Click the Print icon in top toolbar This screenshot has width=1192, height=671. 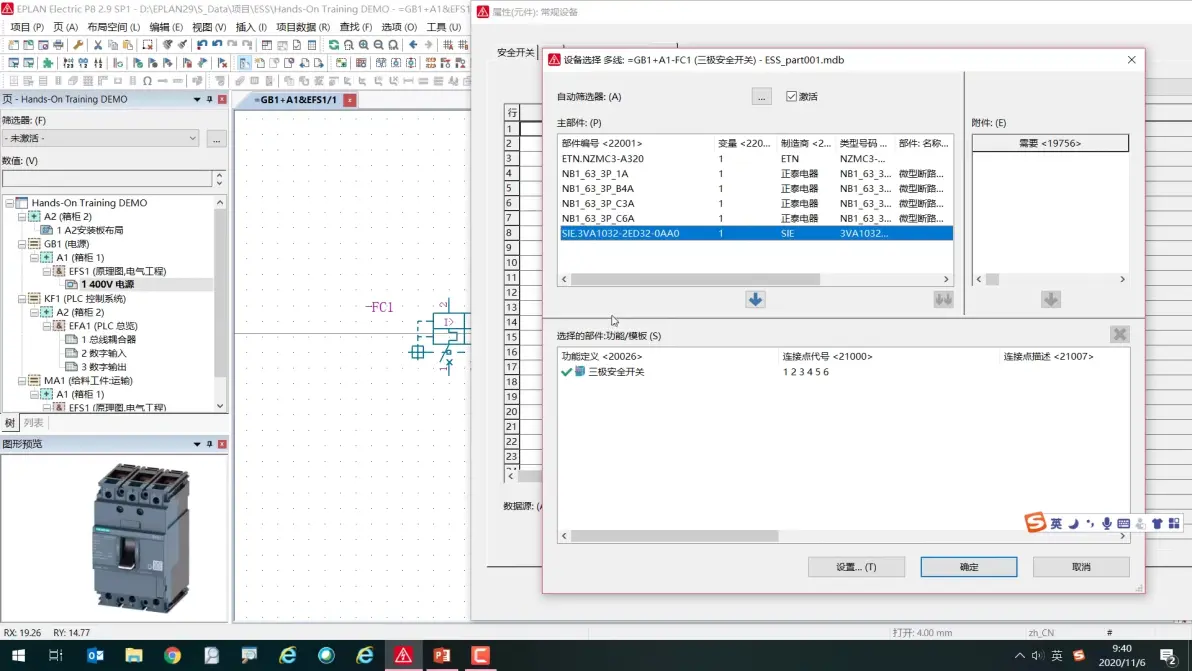(58, 45)
